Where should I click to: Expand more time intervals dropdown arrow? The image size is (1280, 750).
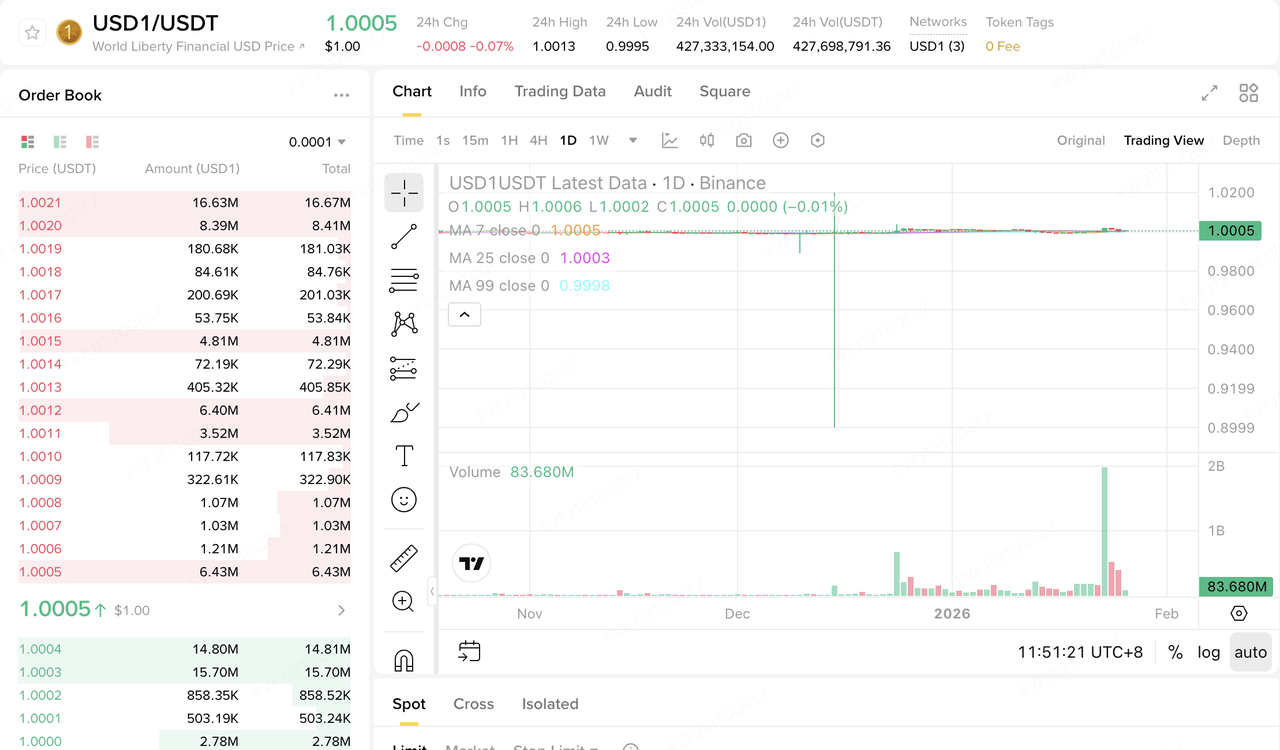point(633,141)
